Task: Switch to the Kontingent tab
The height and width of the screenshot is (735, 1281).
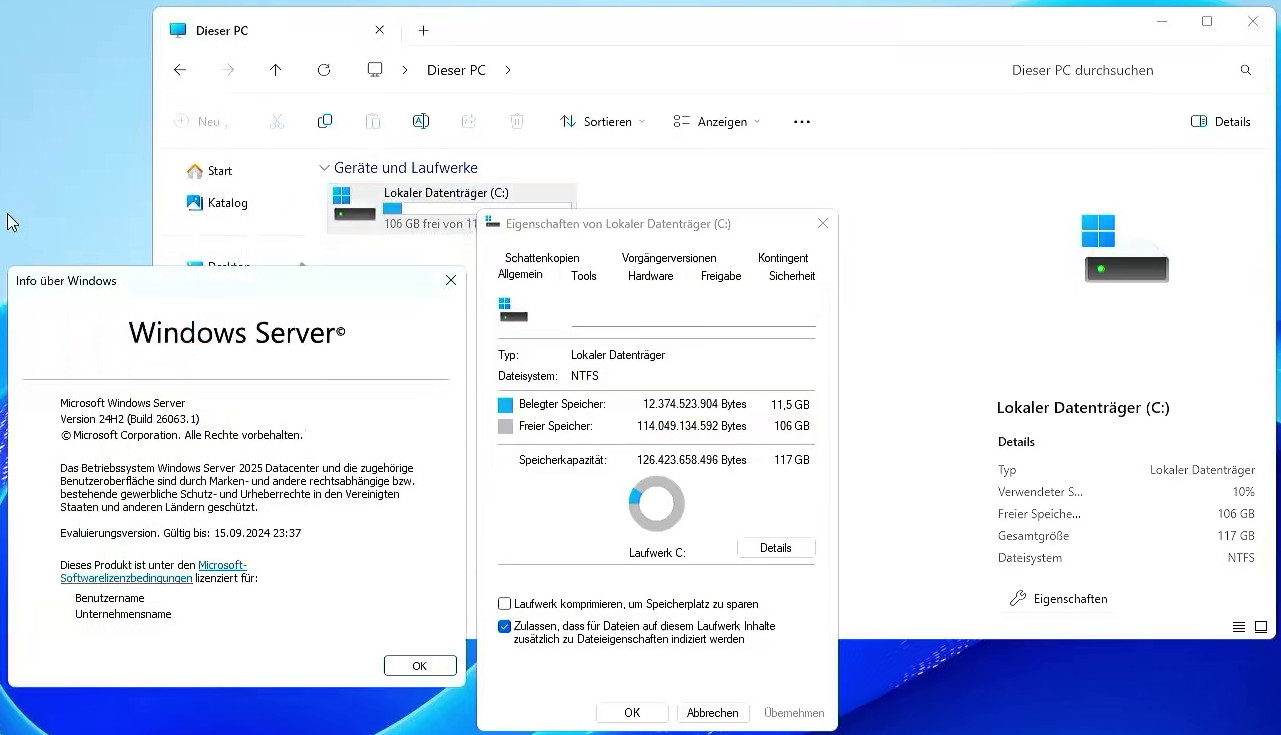Action: 783,258
